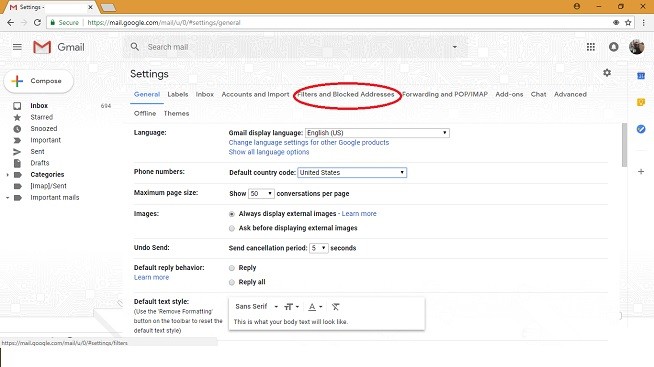The image size is (654, 367).
Task: Click Learn more under Default reply behavior
Action: [151, 277]
